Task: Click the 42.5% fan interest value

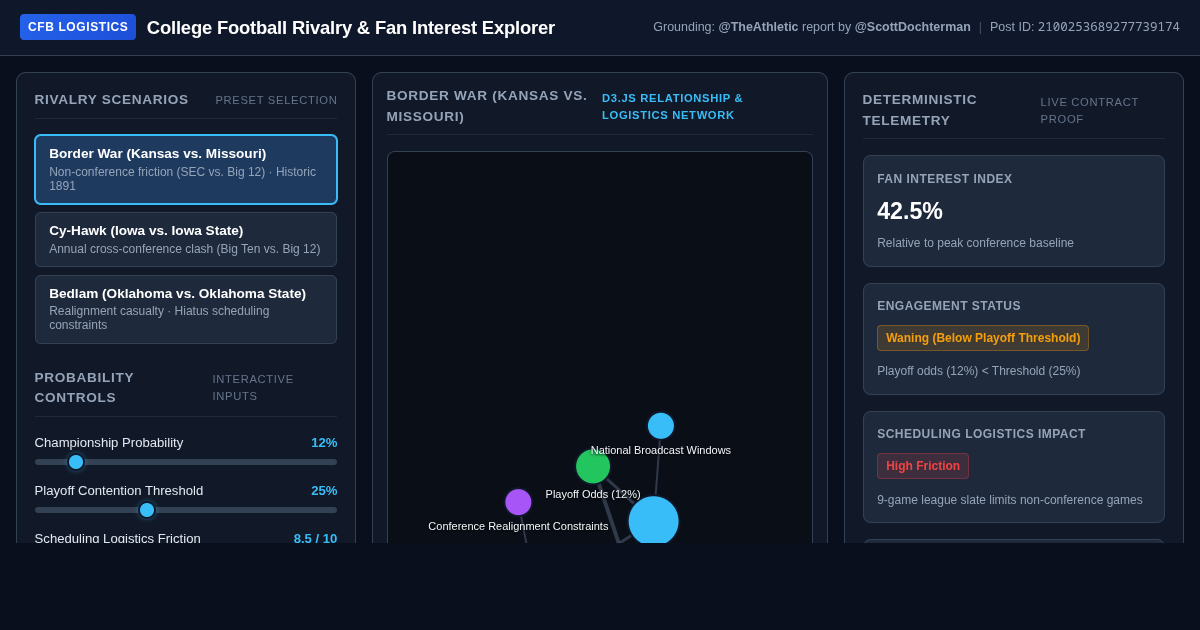Action: [910, 211]
